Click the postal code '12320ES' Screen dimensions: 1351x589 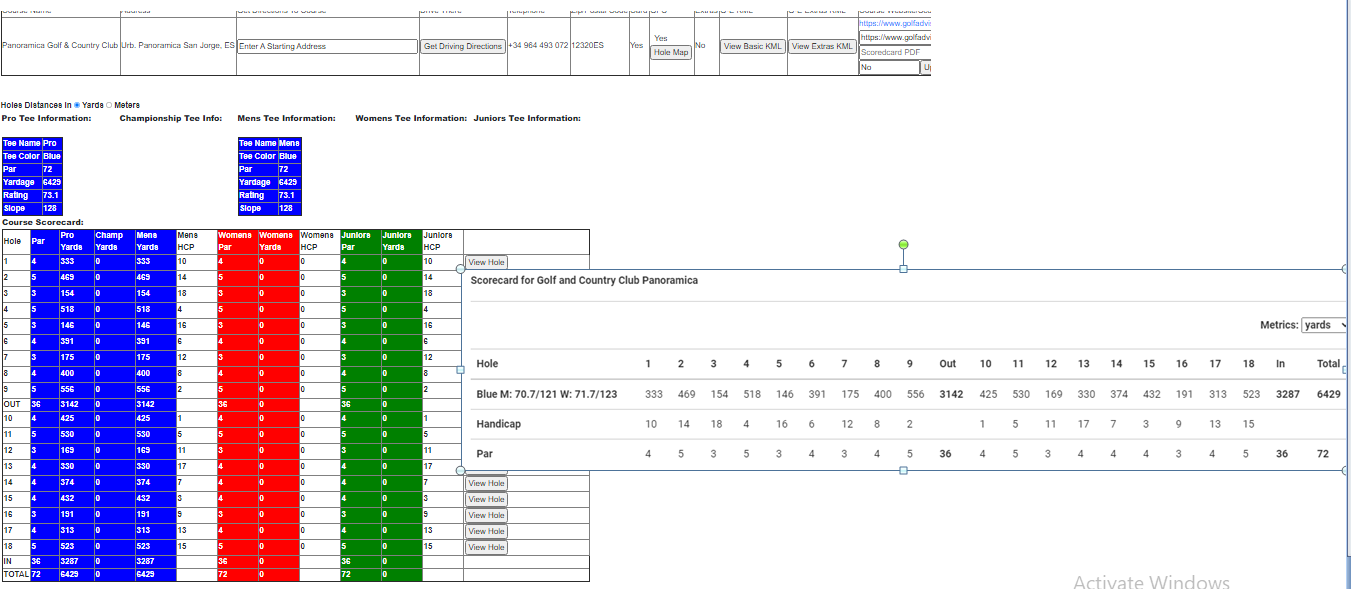coord(587,46)
